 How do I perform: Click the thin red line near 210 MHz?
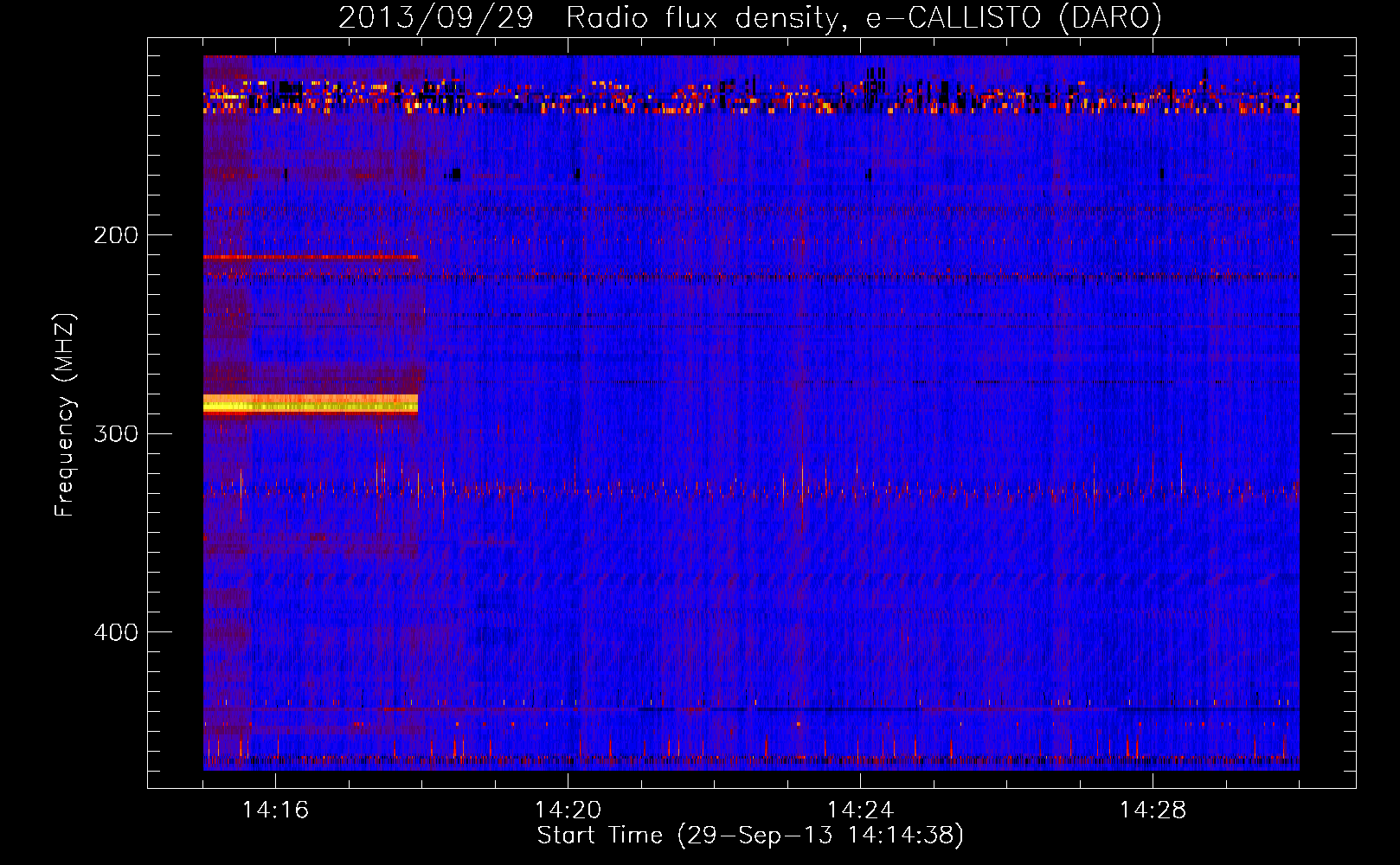(311, 257)
